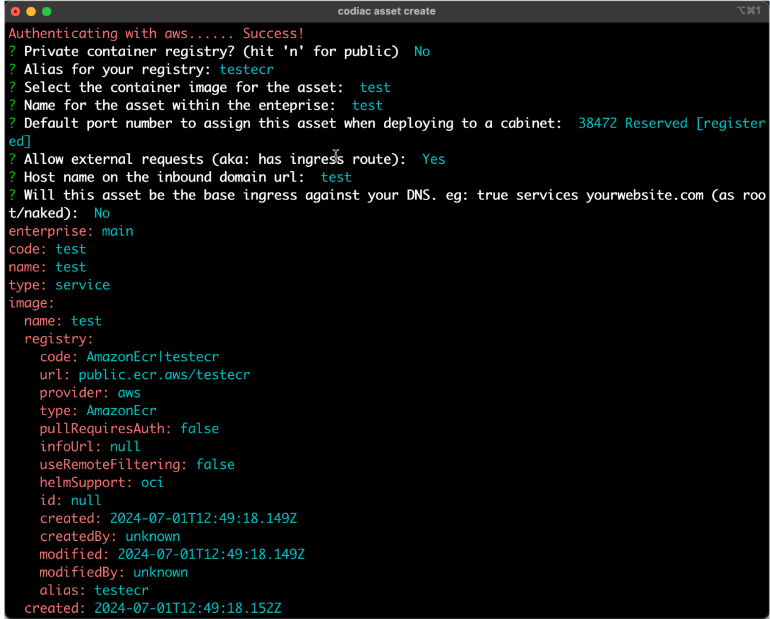Click the 'codiac asset create' window title
Image resolution: width=770 pixels, height=619 pixels.
point(386,11)
